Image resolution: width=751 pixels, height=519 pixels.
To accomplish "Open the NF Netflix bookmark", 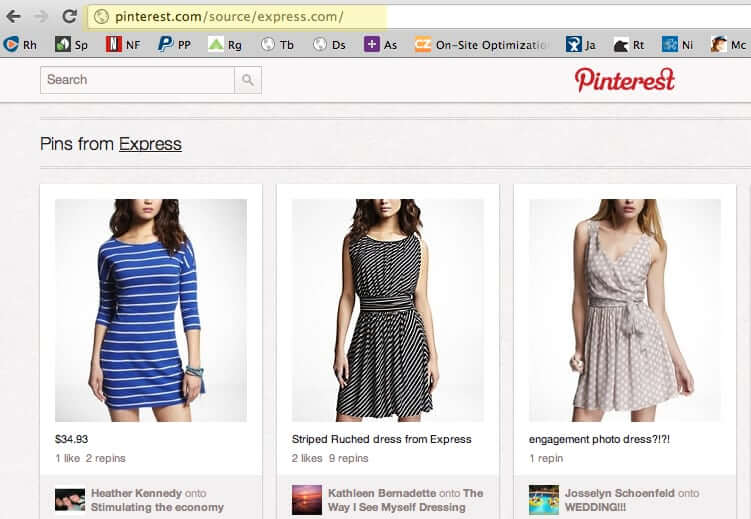I will (123, 44).
